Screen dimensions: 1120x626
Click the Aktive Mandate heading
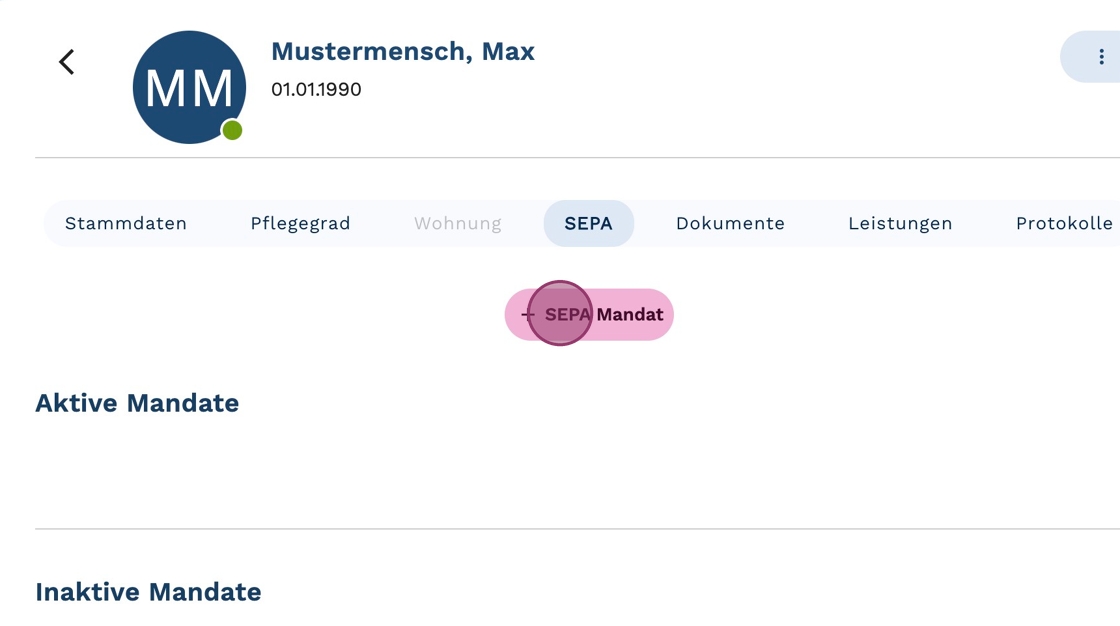[137, 403]
